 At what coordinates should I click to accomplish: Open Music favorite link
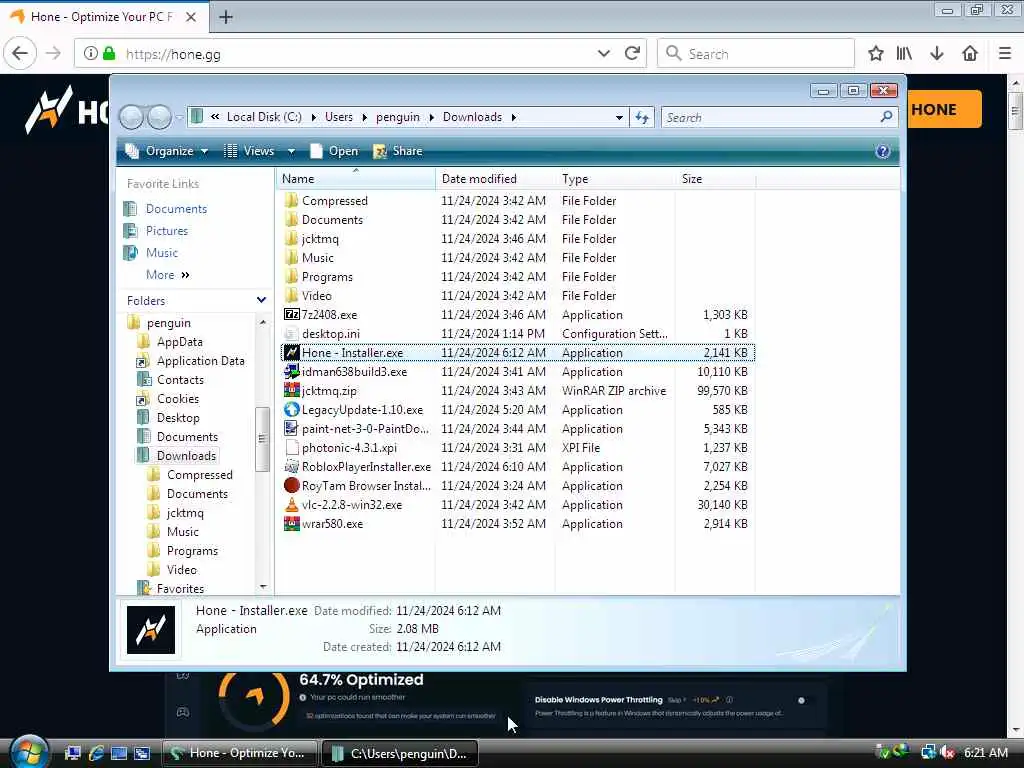(x=162, y=253)
